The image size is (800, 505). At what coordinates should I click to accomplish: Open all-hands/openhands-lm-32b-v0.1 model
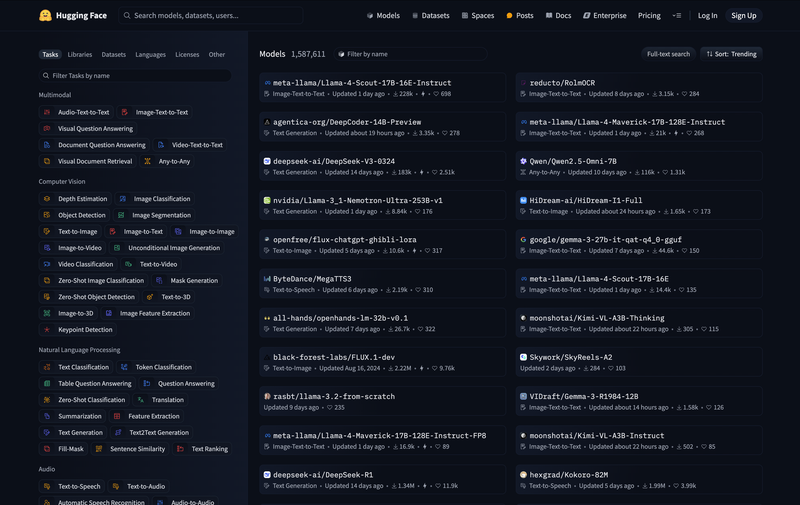tap(383, 323)
